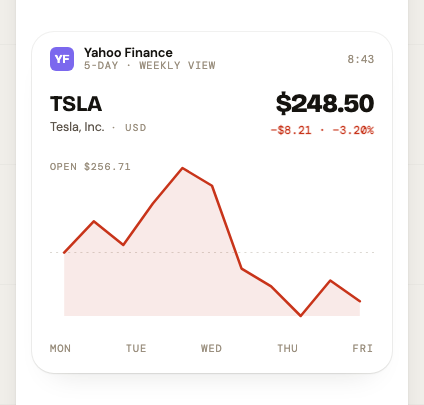Click the dotted opening price reference line
This screenshot has width=424, height=405.
click(x=212, y=252)
